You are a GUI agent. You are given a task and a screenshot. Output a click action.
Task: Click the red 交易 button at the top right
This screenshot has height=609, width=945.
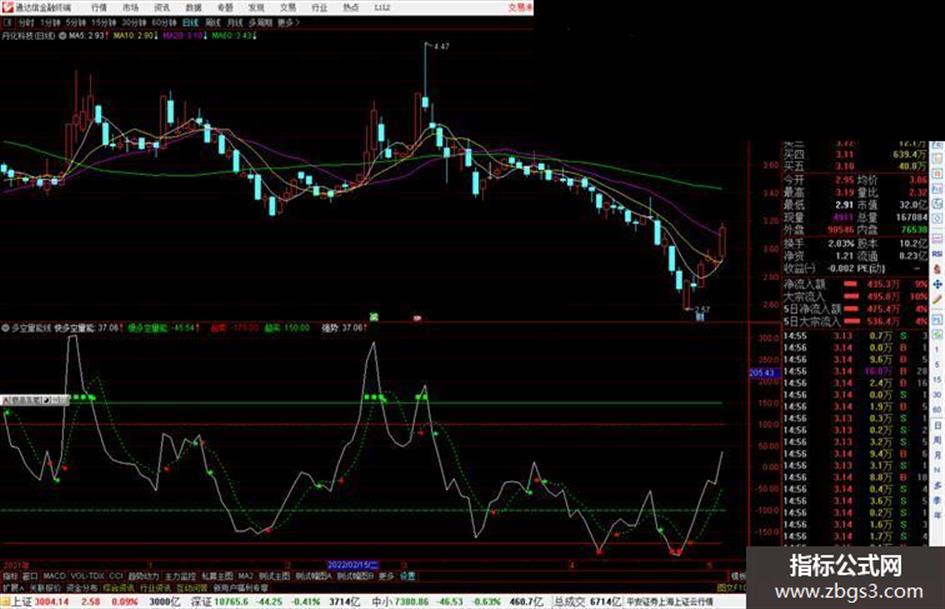(520, 8)
